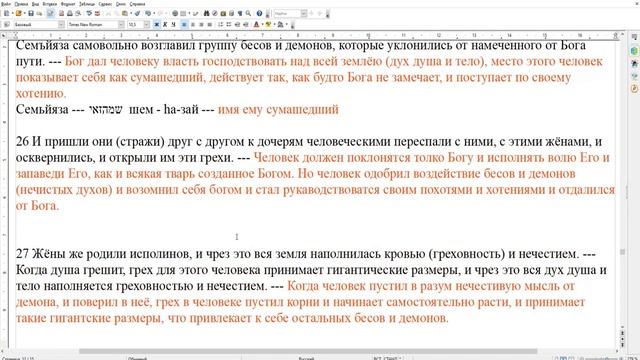Image resolution: width=640 pixels, height=360 pixels.
Task: Open the Правка menu
Action: coord(21,4)
